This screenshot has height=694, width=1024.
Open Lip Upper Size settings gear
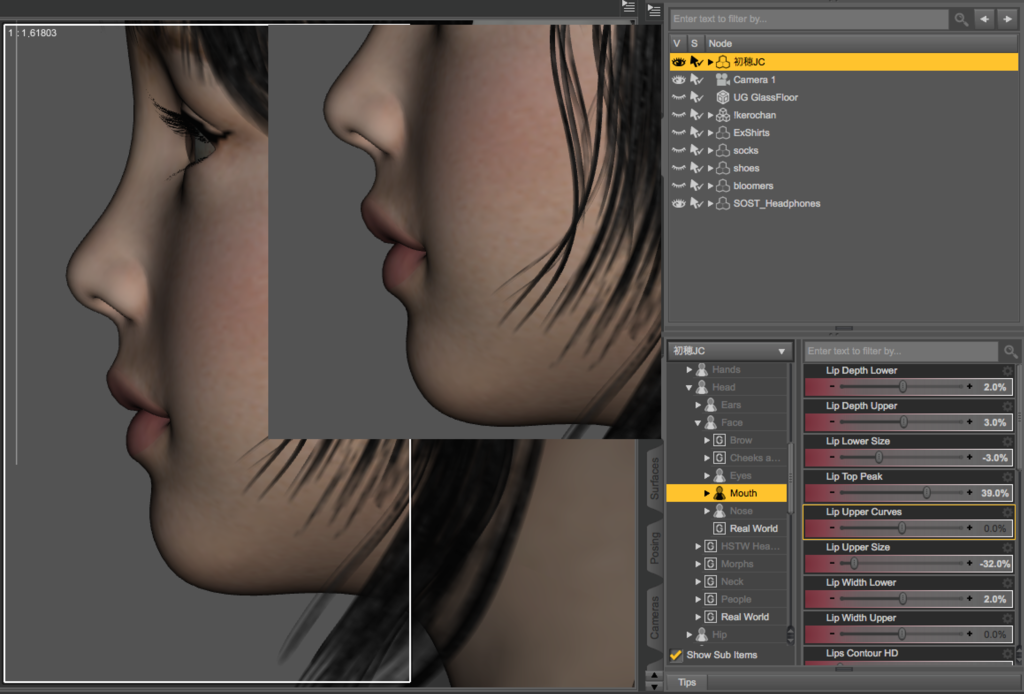tap(1007, 547)
